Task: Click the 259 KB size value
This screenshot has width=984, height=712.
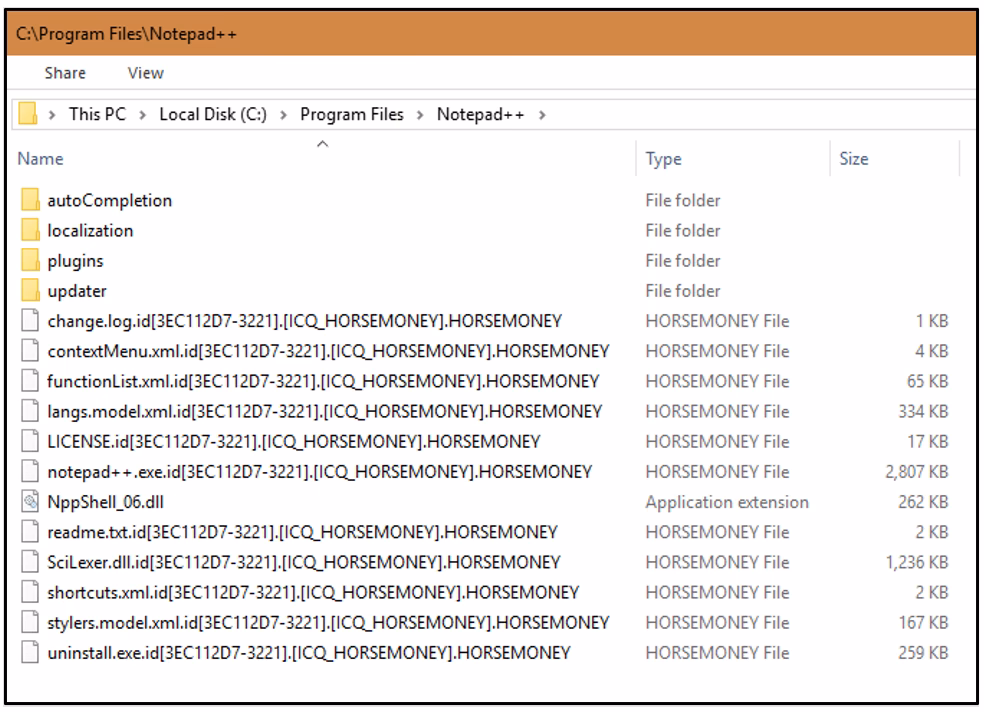Action: 922,652
